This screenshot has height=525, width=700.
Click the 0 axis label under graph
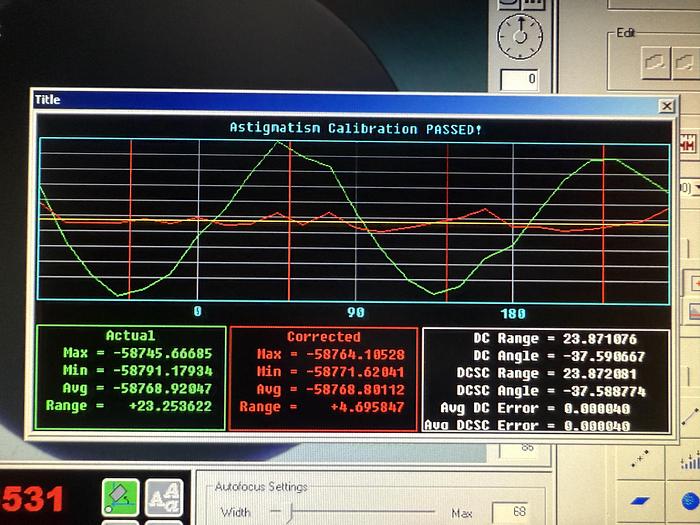click(197, 311)
